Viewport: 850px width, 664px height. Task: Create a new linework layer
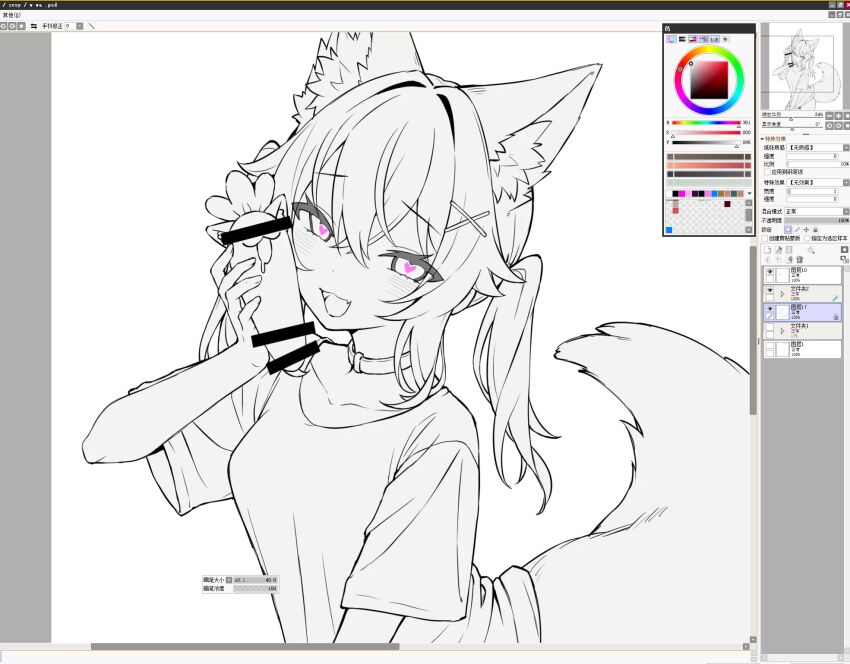[778, 250]
